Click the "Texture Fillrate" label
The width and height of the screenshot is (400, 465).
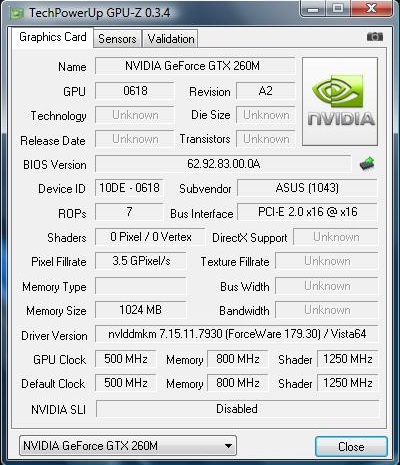(x=235, y=262)
